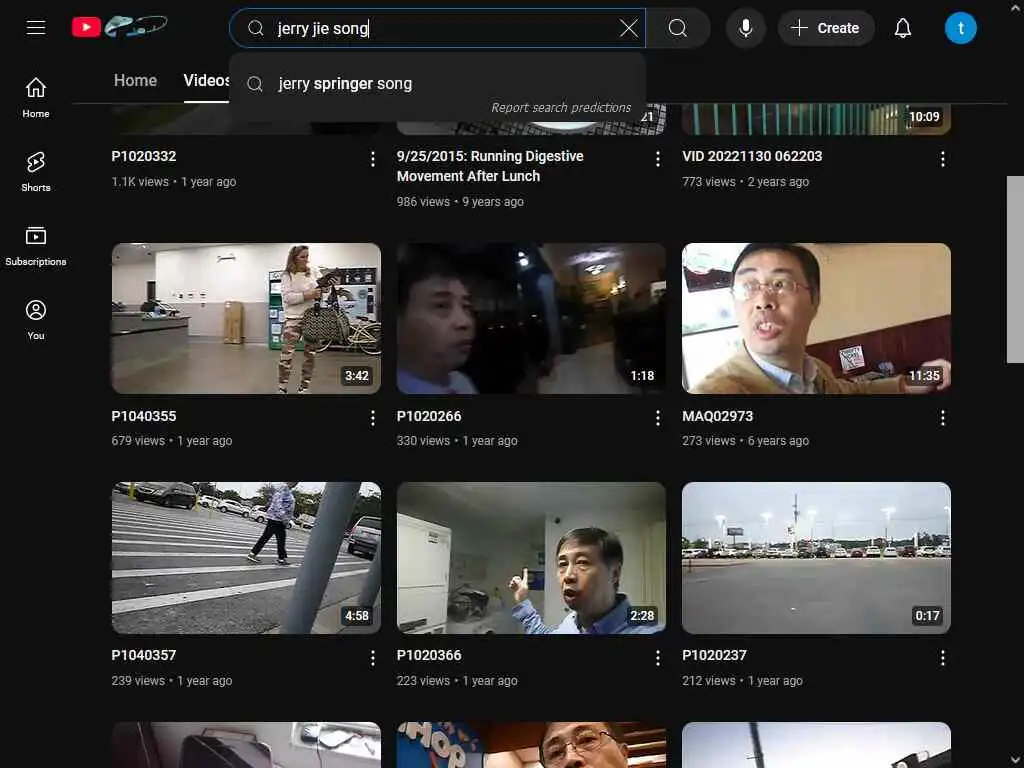Viewport: 1024px width, 768px height.
Task: Open options menu for P1020266
Action: 658,418
